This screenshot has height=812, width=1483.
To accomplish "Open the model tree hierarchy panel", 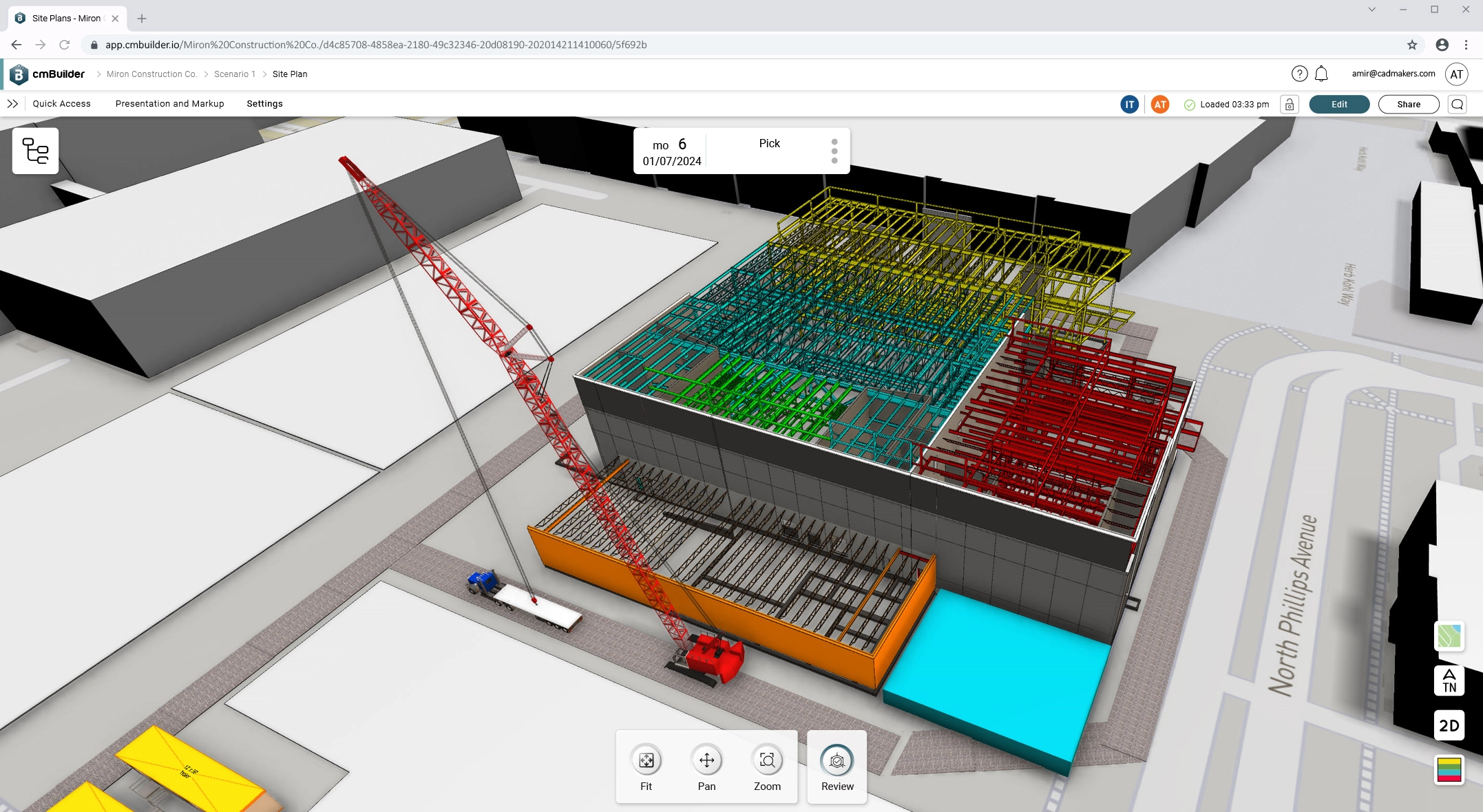I will [x=35, y=151].
